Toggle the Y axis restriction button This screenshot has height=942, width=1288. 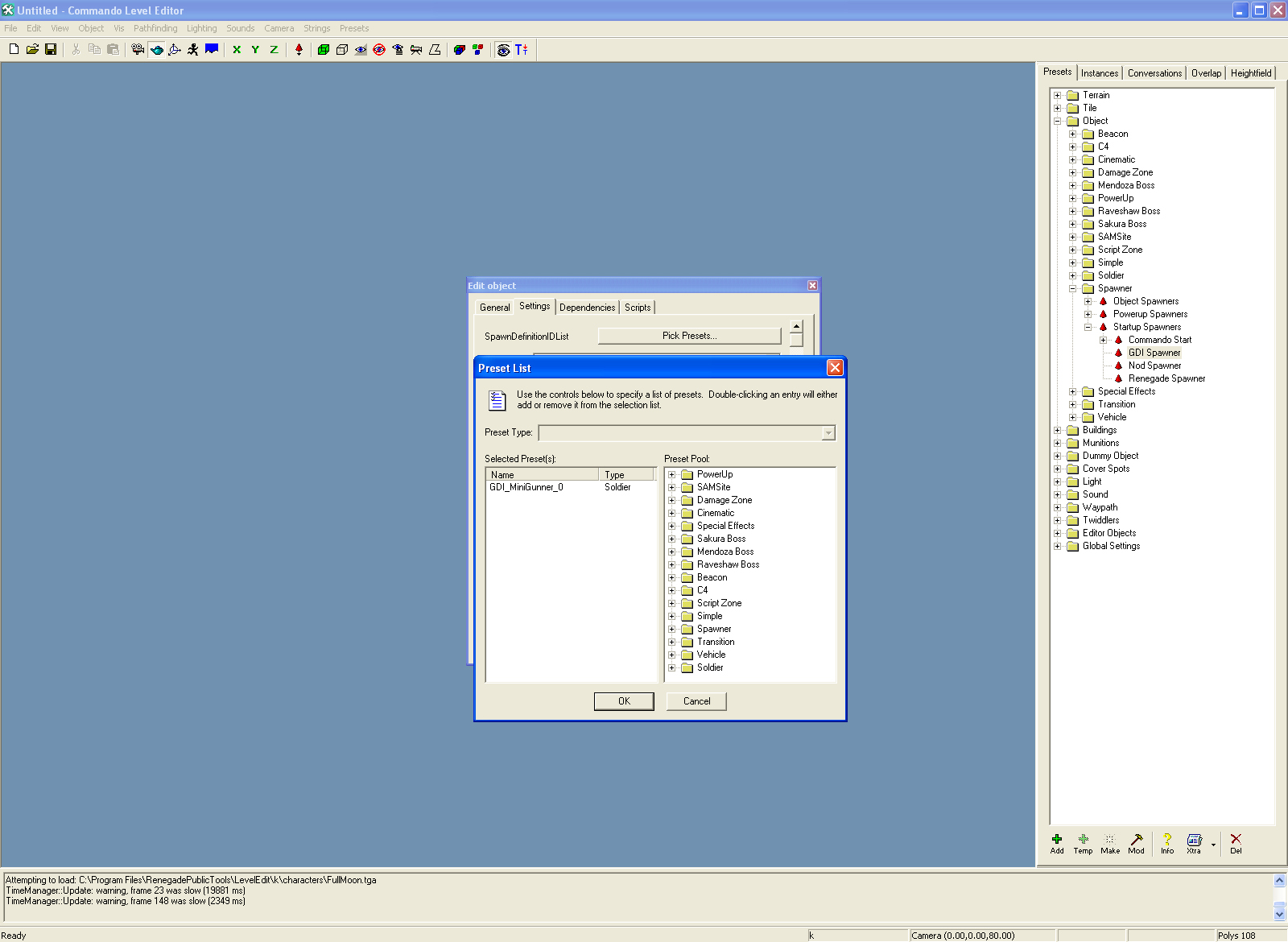[x=255, y=50]
